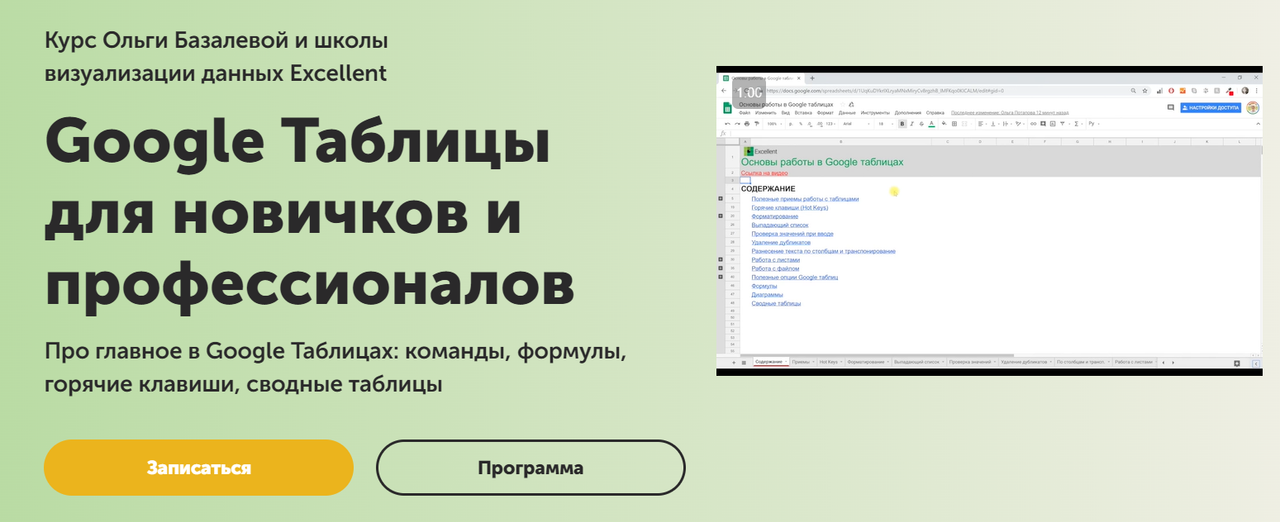Click blue НАСТРОЙКИ ДОСТУПА share button in spreadsheet

tap(1211, 108)
